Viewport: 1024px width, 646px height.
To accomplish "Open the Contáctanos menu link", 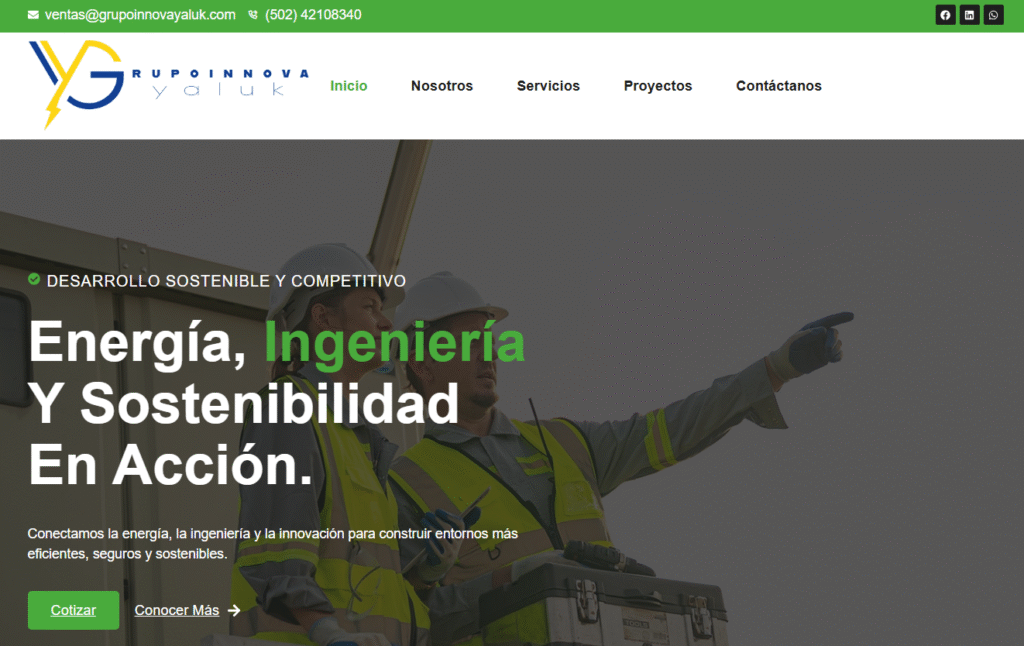I will (779, 86).
